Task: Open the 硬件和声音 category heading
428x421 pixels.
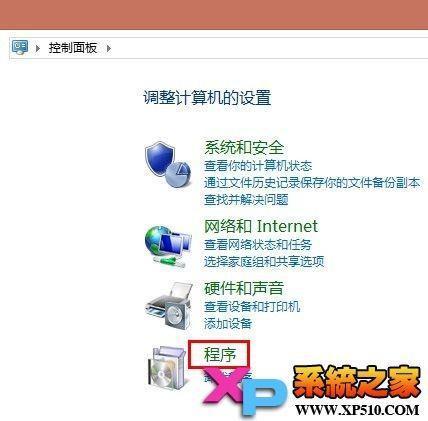Action: coord(244,289)
